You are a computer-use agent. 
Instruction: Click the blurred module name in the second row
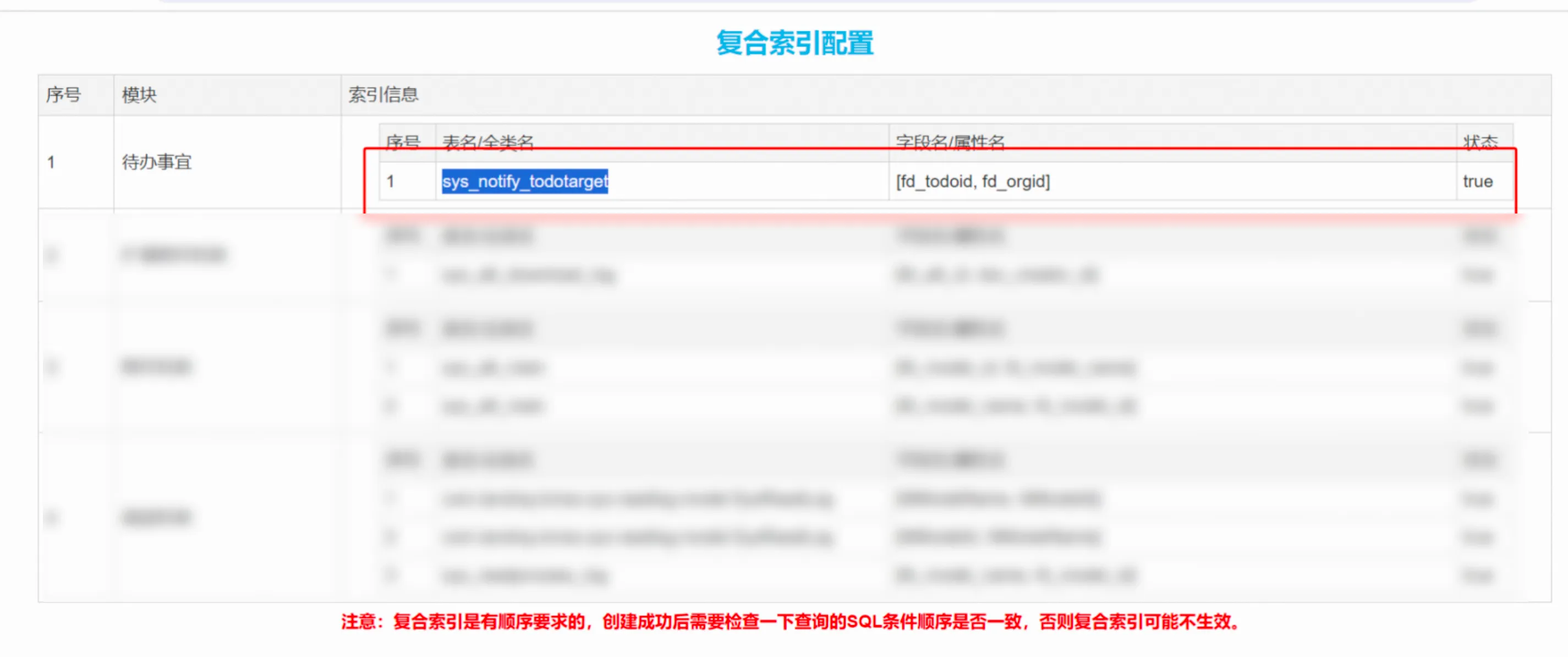click(x=173, y=255)
